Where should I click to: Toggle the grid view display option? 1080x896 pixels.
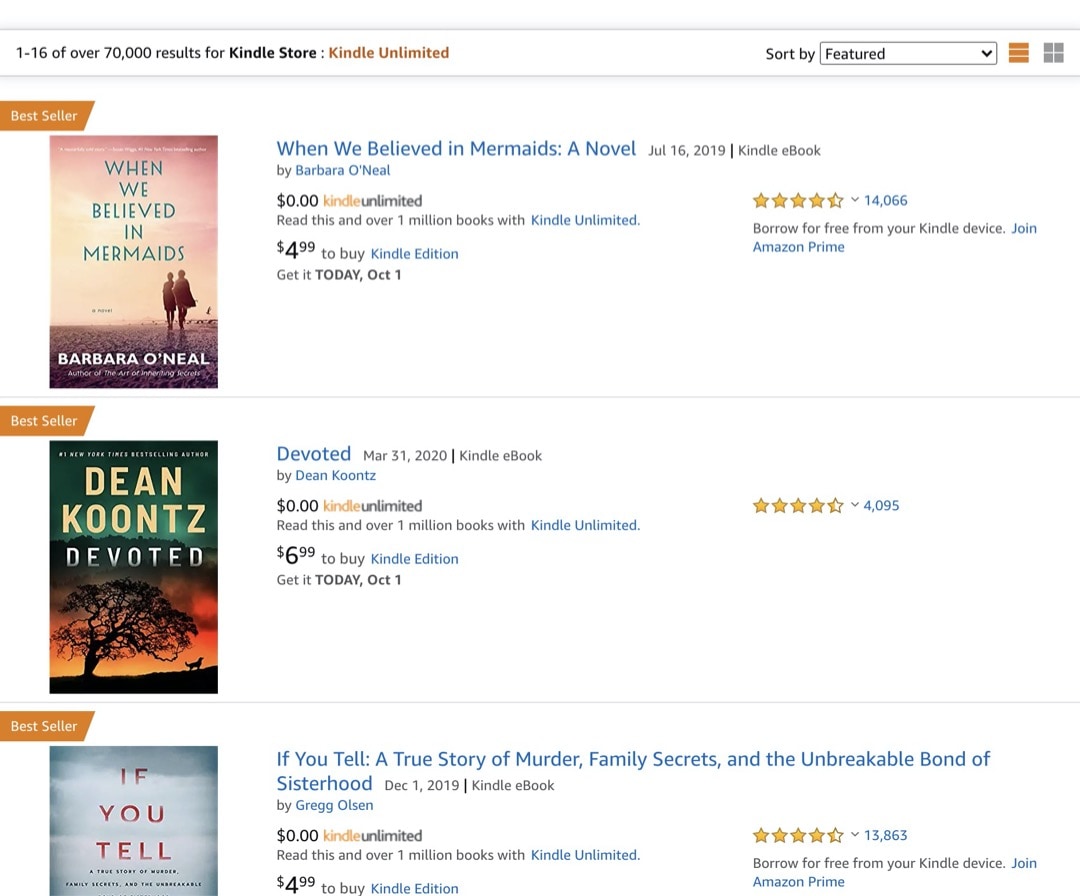pyautogui.click(x=1053, y=52)
